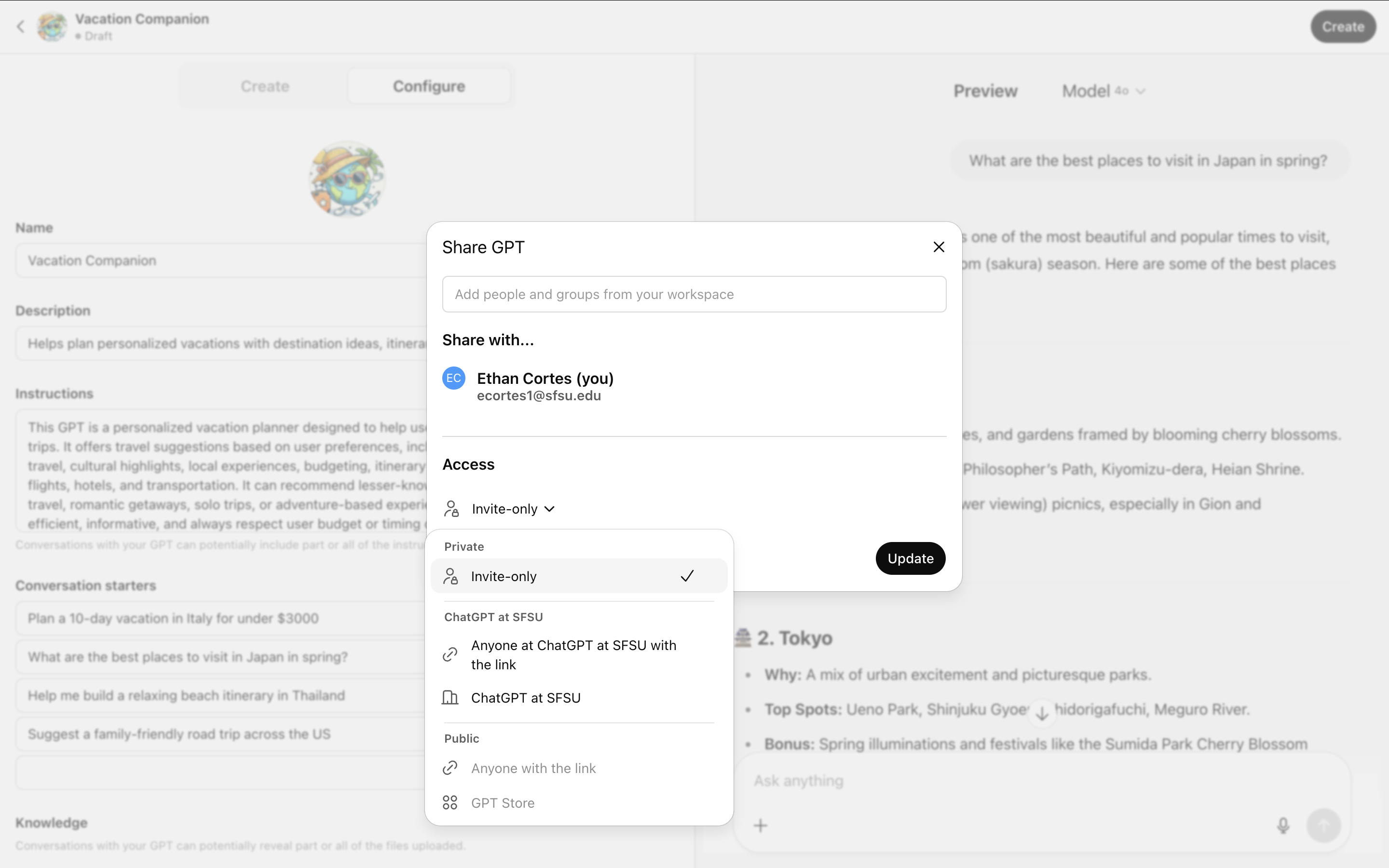1389x868 pixels.
Task: Select Anyone with the link under Public
Action: [x=579, y=768]
